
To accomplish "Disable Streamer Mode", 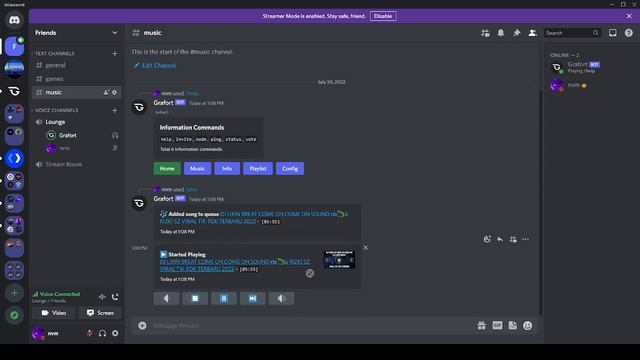I will click(383, 16).
